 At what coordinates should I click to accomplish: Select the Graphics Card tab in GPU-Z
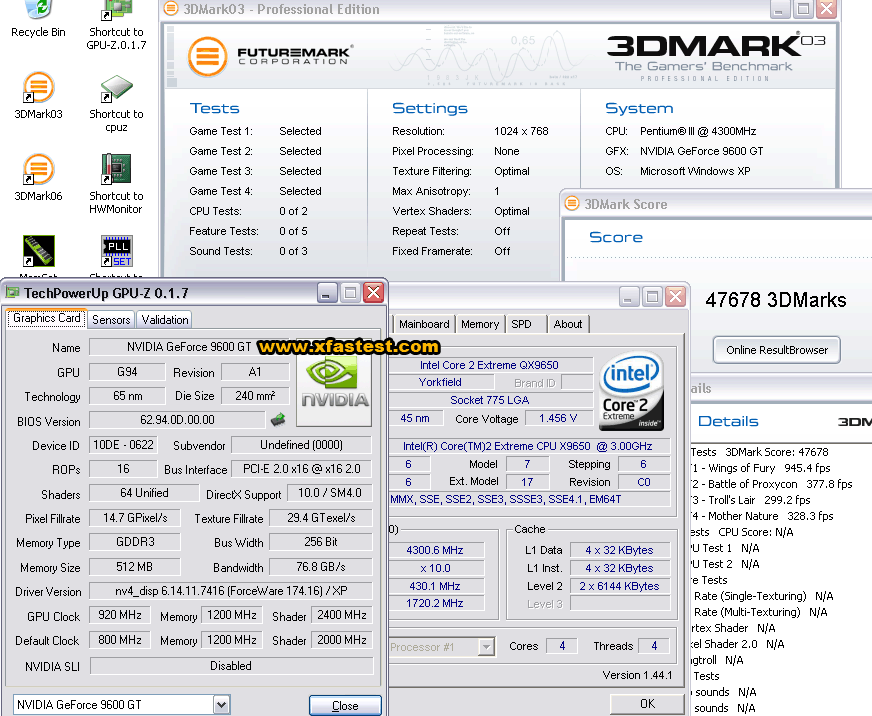click(47, 318)
